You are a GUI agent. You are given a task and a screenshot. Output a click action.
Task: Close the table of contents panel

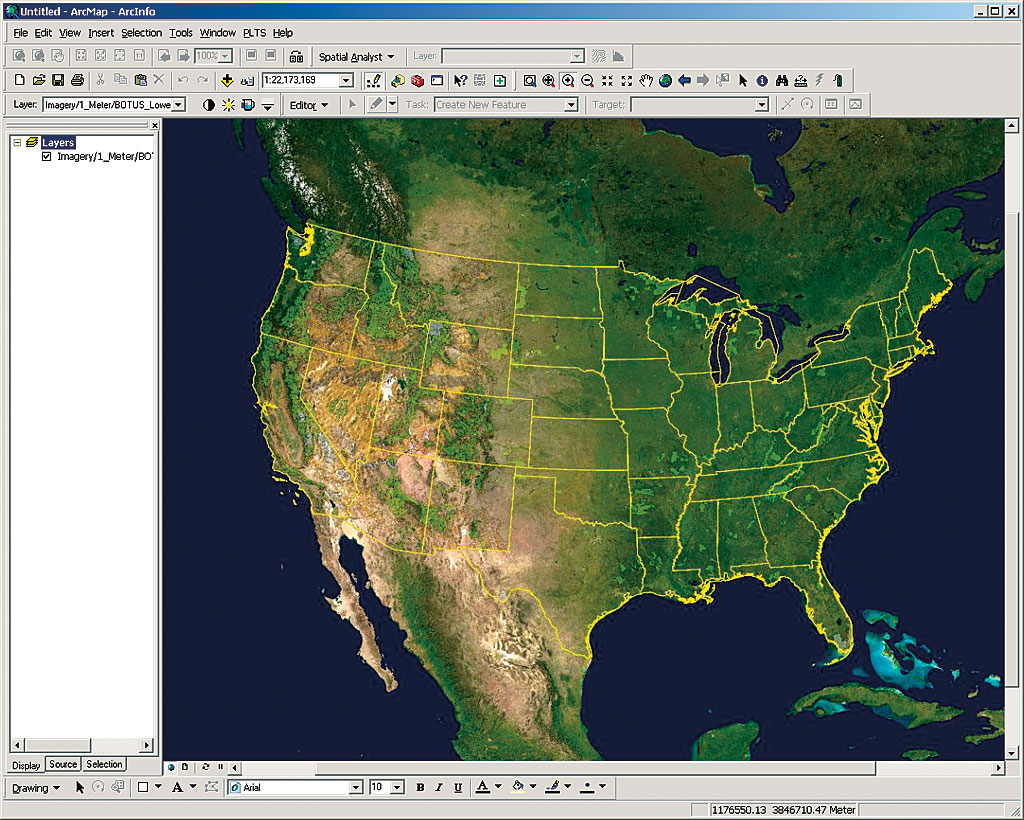pyautogui.click(x=155, y=125)
